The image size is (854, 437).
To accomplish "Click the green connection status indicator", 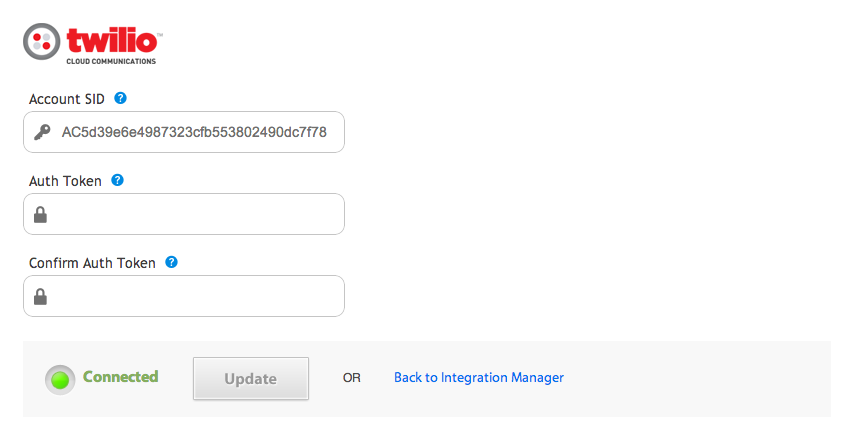I will [x=60, y=380].
